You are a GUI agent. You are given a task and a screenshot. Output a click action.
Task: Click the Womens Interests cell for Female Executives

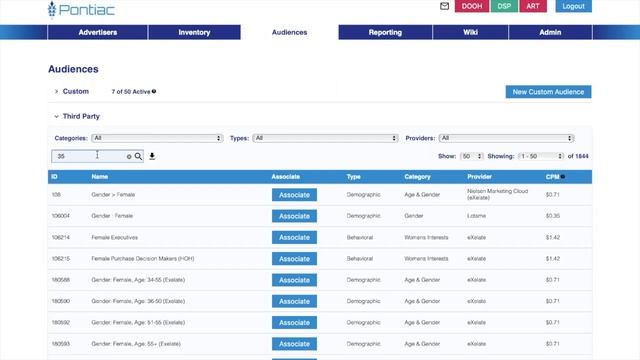pyautogui.click(x=426, y=238)
